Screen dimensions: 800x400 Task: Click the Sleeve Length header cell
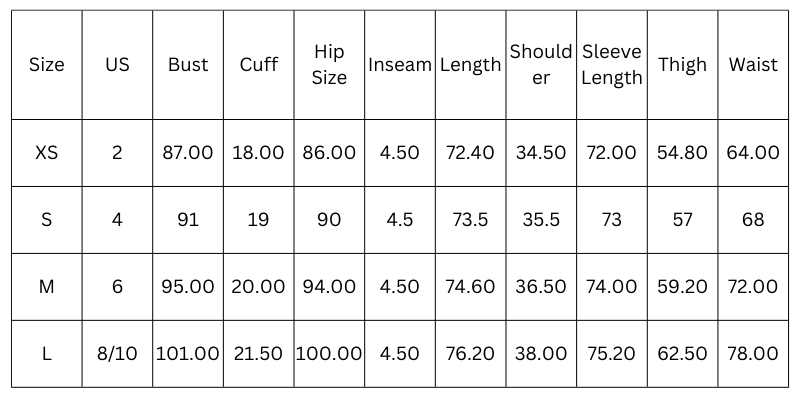(x=611, y=65)
